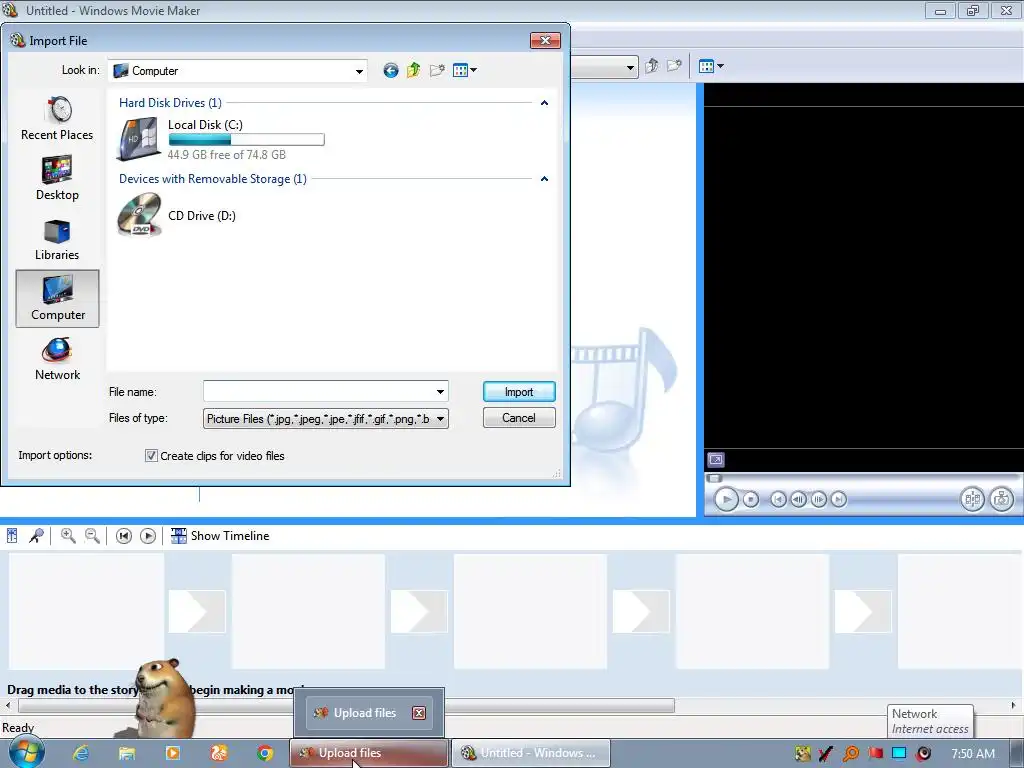The height and width of the screenshot is (768, 1024).
Task: Click the Upload files preview thumbnail
Action: click(369, 713)
